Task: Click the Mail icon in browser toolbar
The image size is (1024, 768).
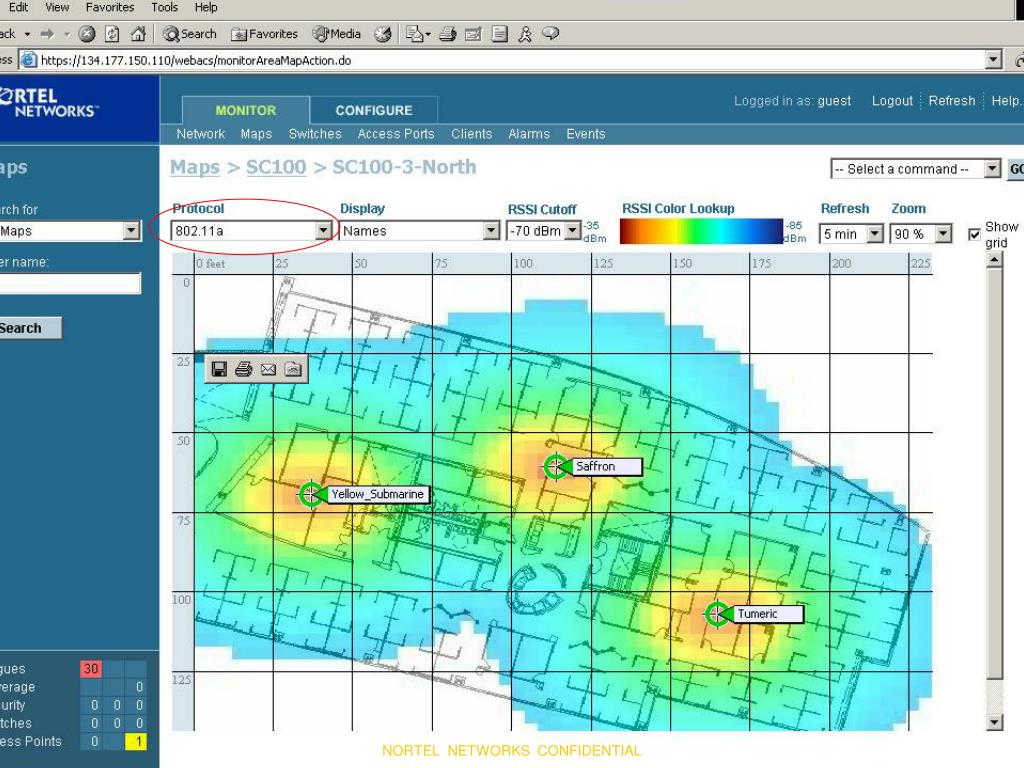Action: click(417, 34)
